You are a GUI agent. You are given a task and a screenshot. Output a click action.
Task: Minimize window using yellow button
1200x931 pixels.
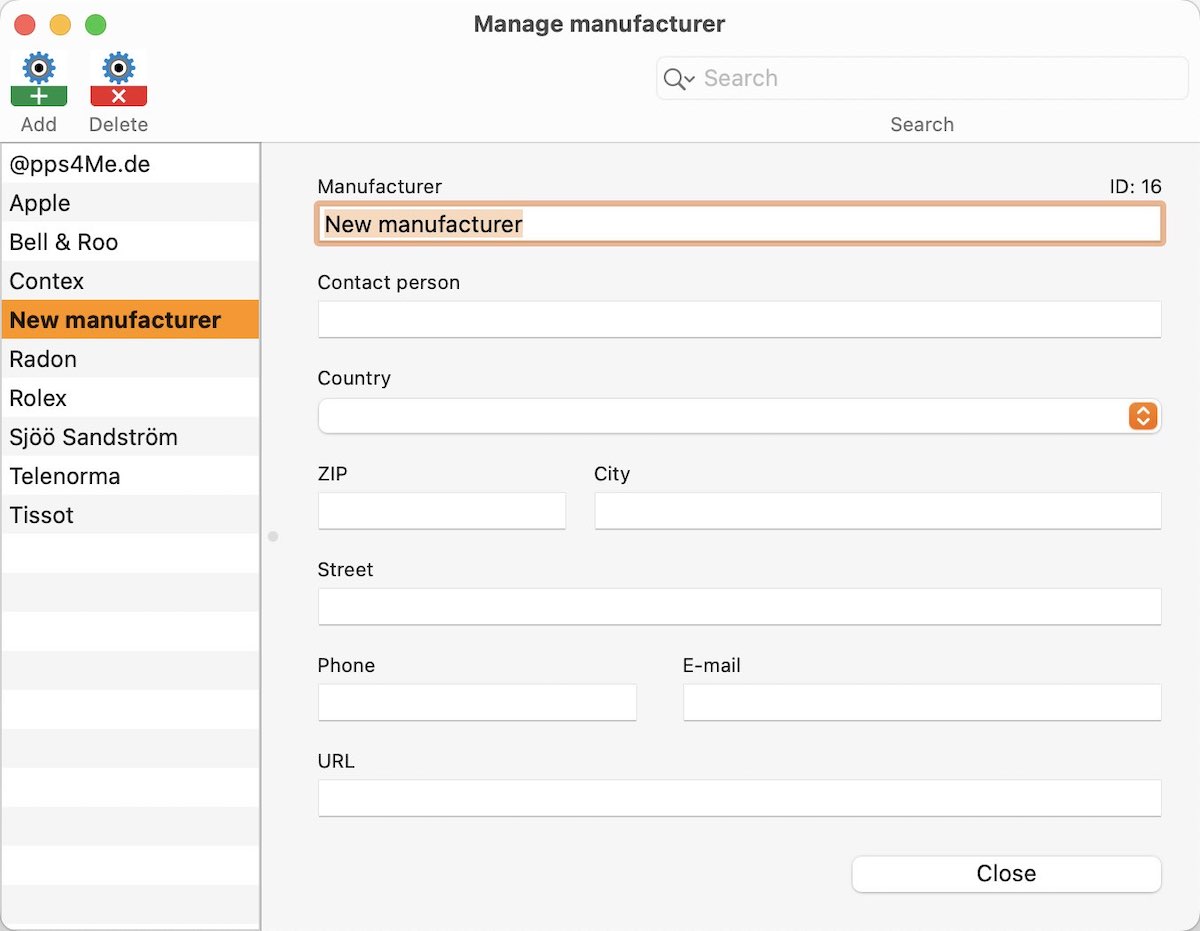click(60, 25)
